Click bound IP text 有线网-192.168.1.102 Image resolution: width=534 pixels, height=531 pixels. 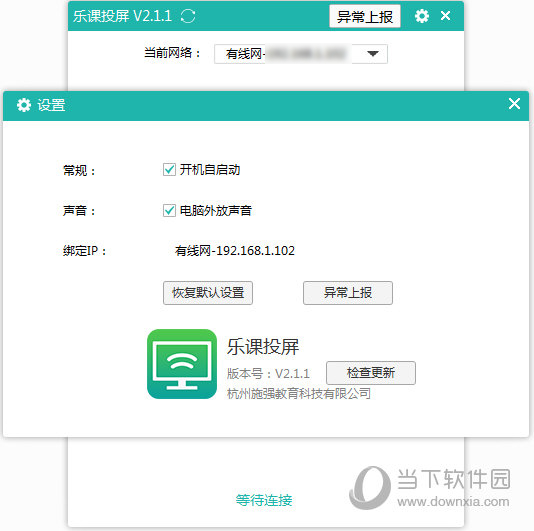235,251
